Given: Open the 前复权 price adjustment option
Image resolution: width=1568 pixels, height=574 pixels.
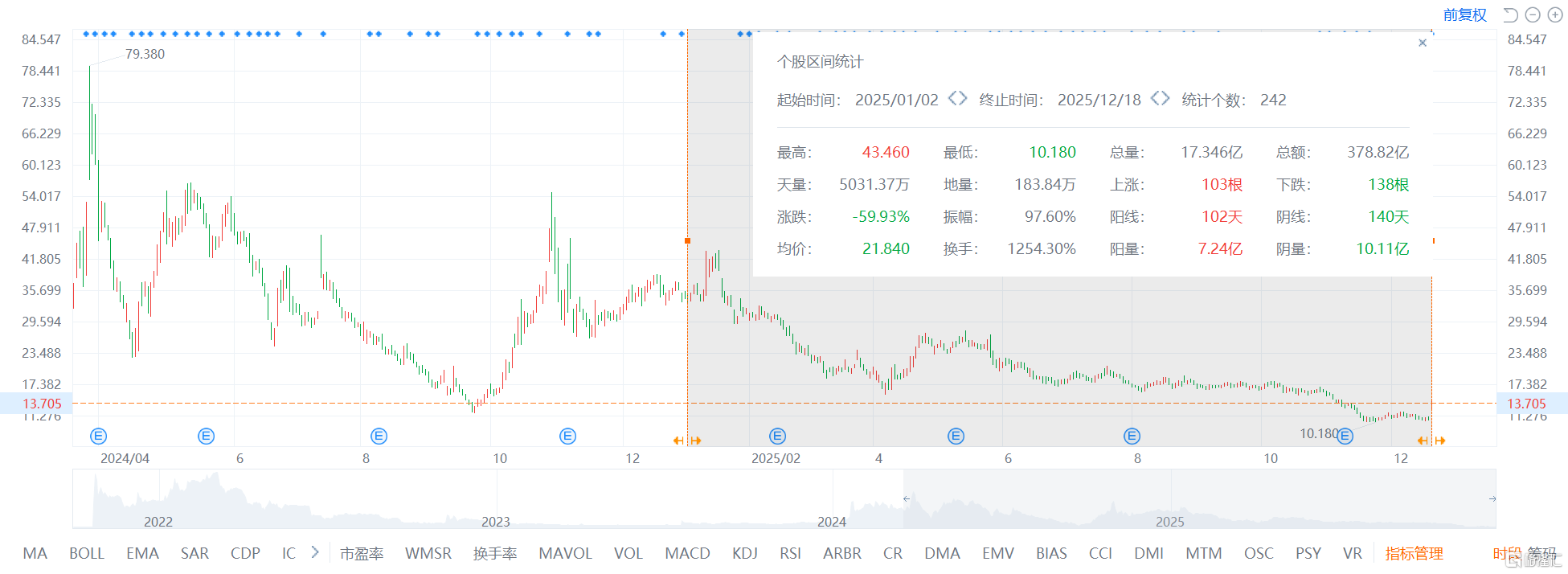Looking at the screenshot, I should (x=1464, y=15).
